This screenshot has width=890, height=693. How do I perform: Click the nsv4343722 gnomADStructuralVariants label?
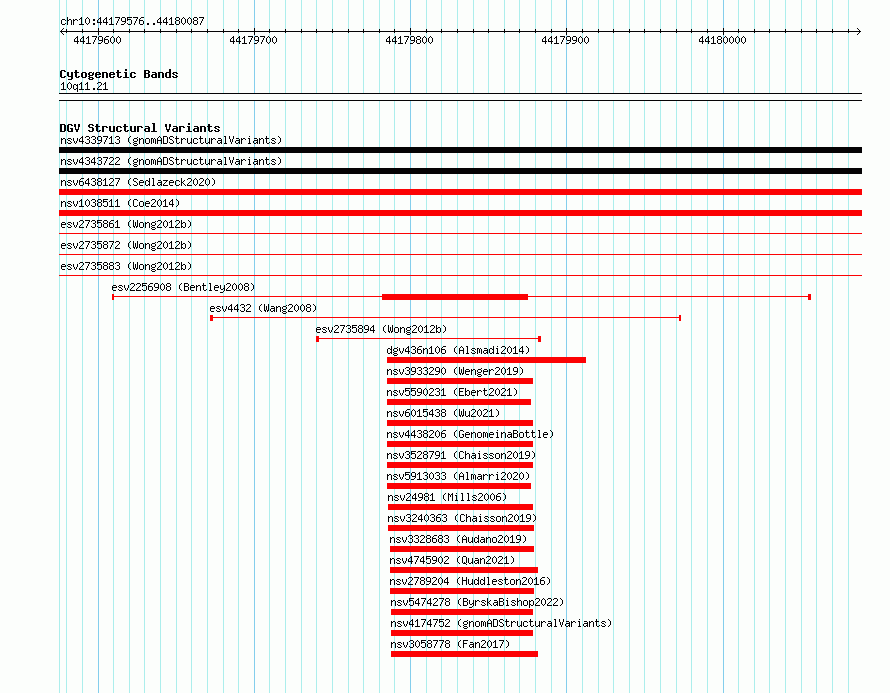pyautogui.click(x=171, y=161)
